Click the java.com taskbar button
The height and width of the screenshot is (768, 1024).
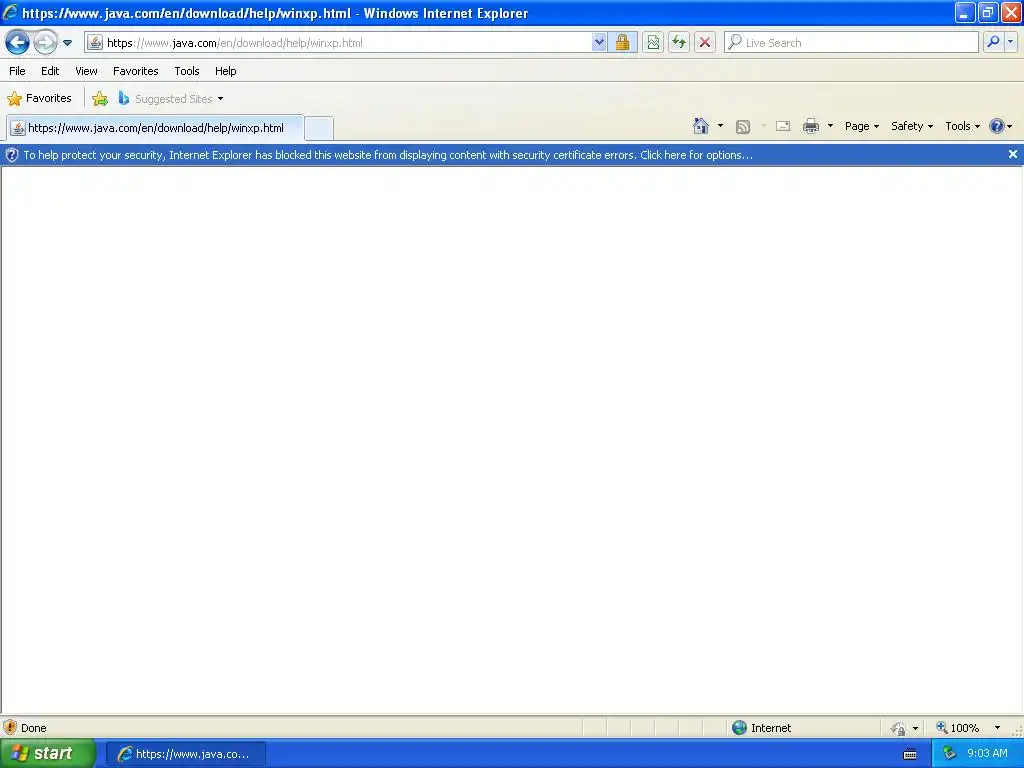click(185, 754)
